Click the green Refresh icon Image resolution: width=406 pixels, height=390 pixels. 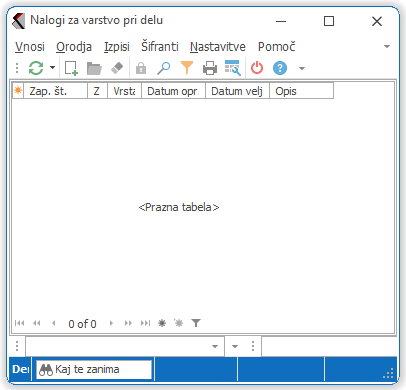(36, 68)
